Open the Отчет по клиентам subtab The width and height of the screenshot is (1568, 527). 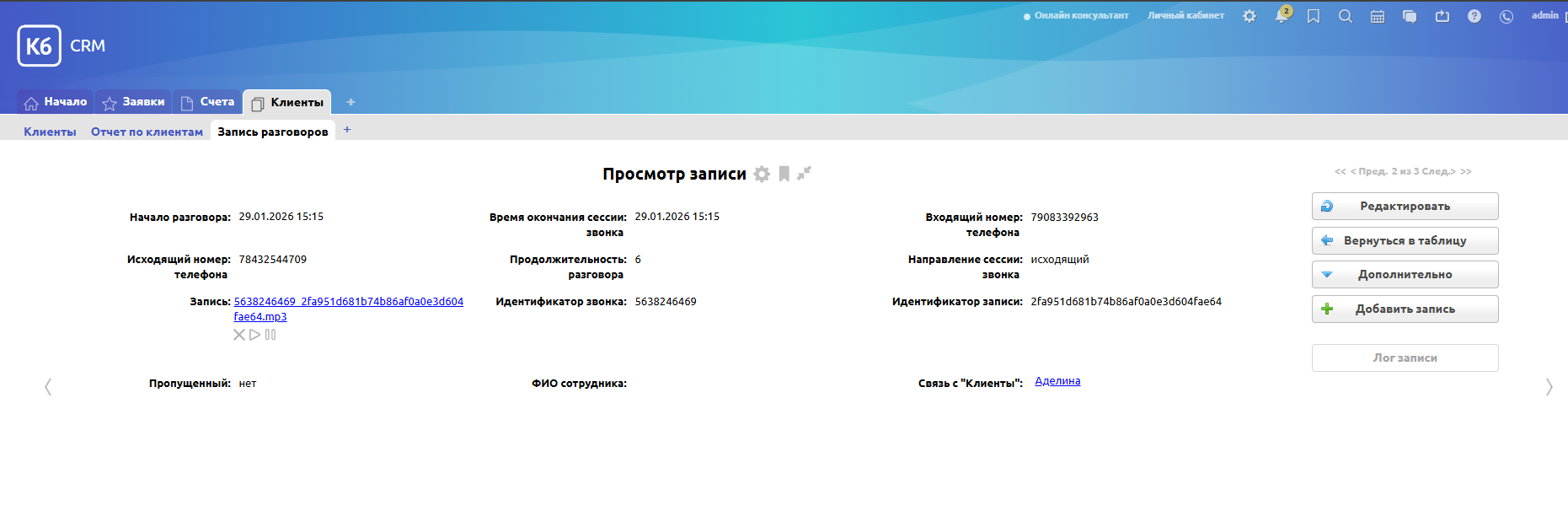[147, 132]
